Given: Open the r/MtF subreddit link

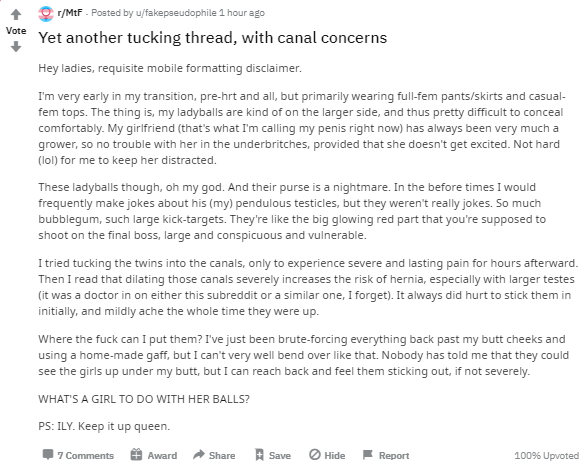Looking at the screenshot, I should (70, 13).
